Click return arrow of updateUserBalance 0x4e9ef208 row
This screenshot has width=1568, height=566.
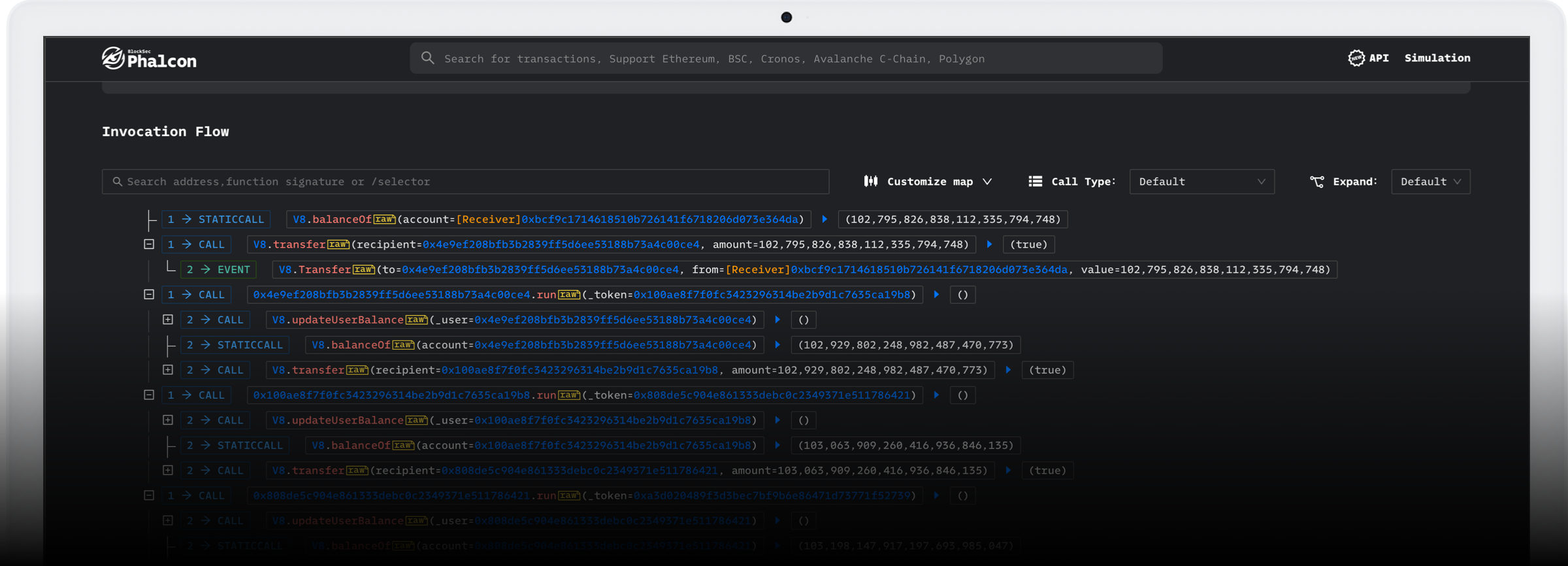(777, 320)
